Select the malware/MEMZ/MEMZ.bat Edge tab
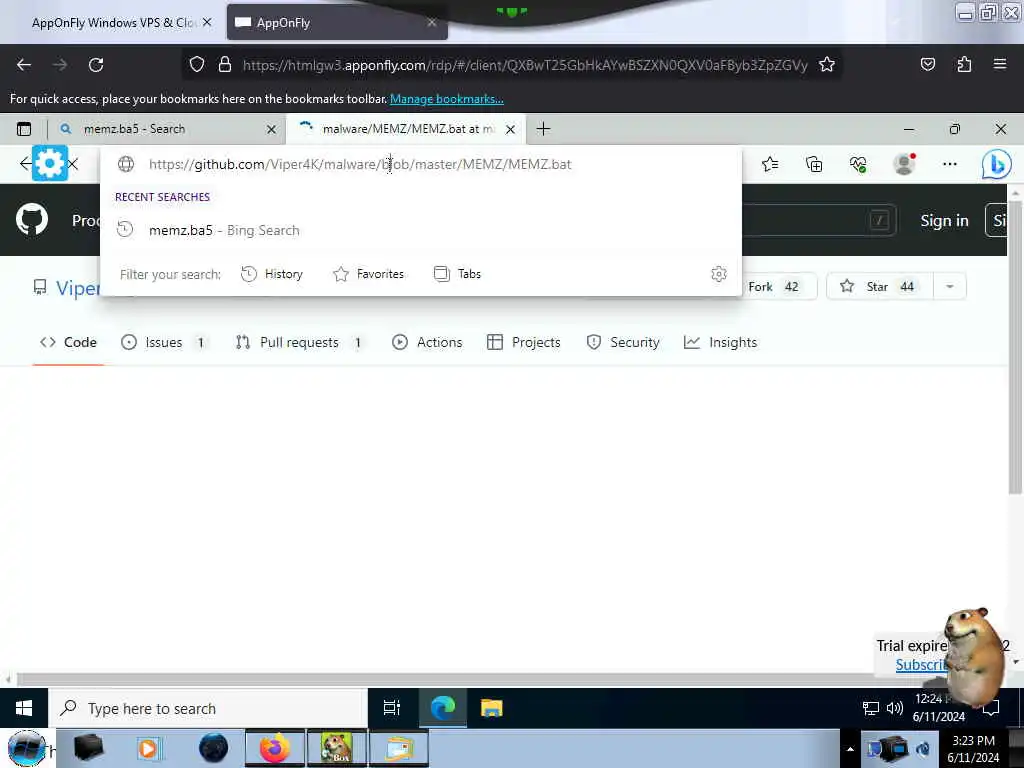This screenshot has width=1024, height=768. coord(406,129)
